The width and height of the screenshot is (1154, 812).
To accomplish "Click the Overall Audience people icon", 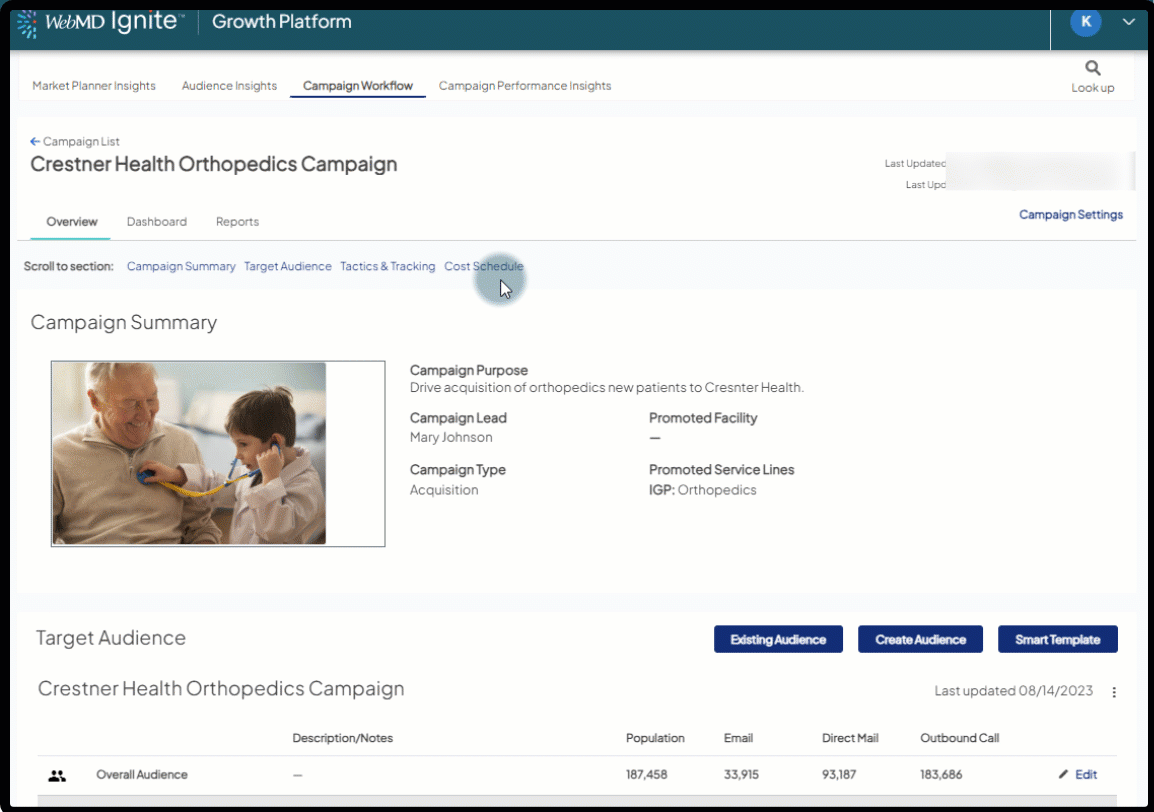I will [57, 775].
